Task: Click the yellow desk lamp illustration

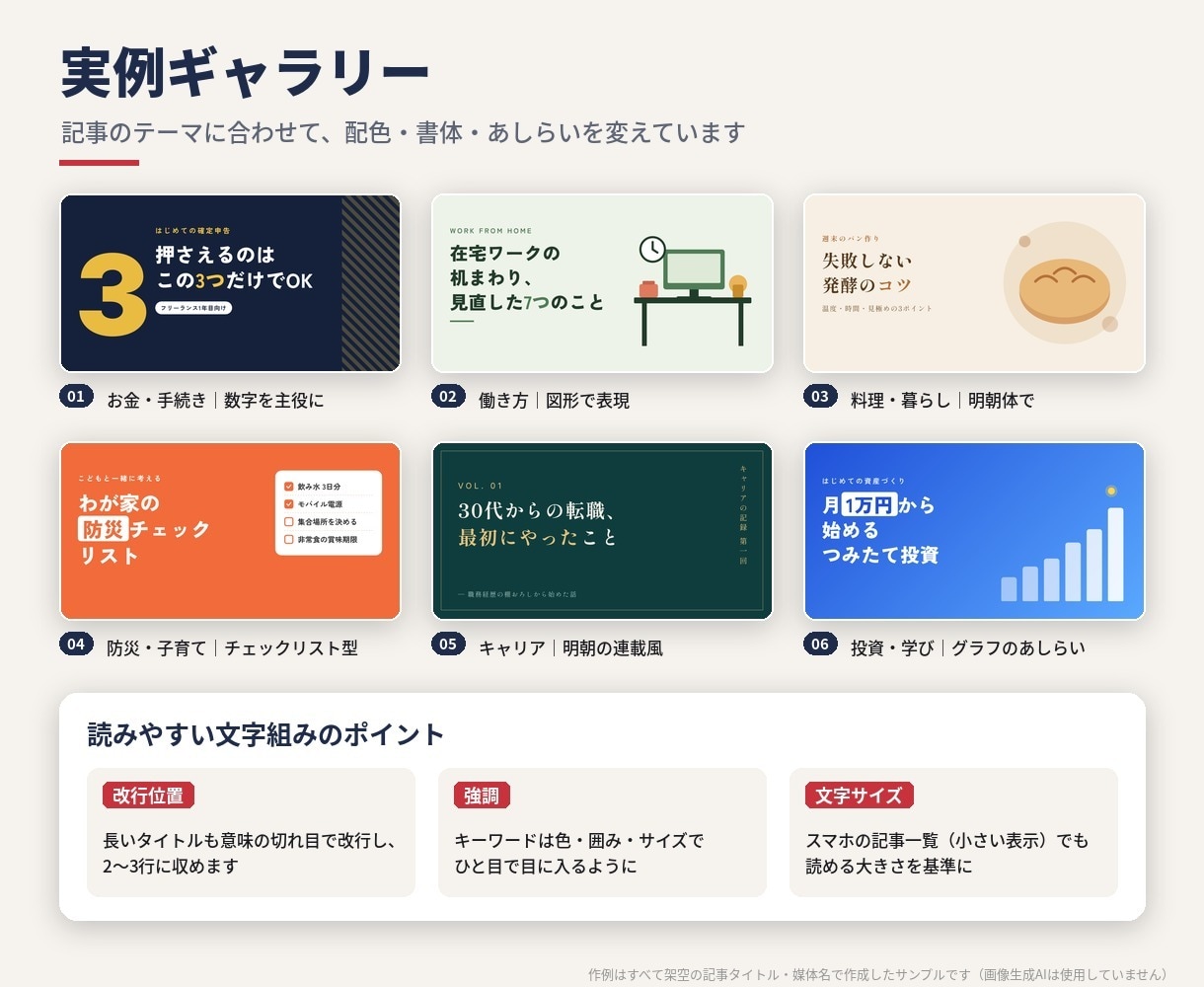Action: point(738,285)
